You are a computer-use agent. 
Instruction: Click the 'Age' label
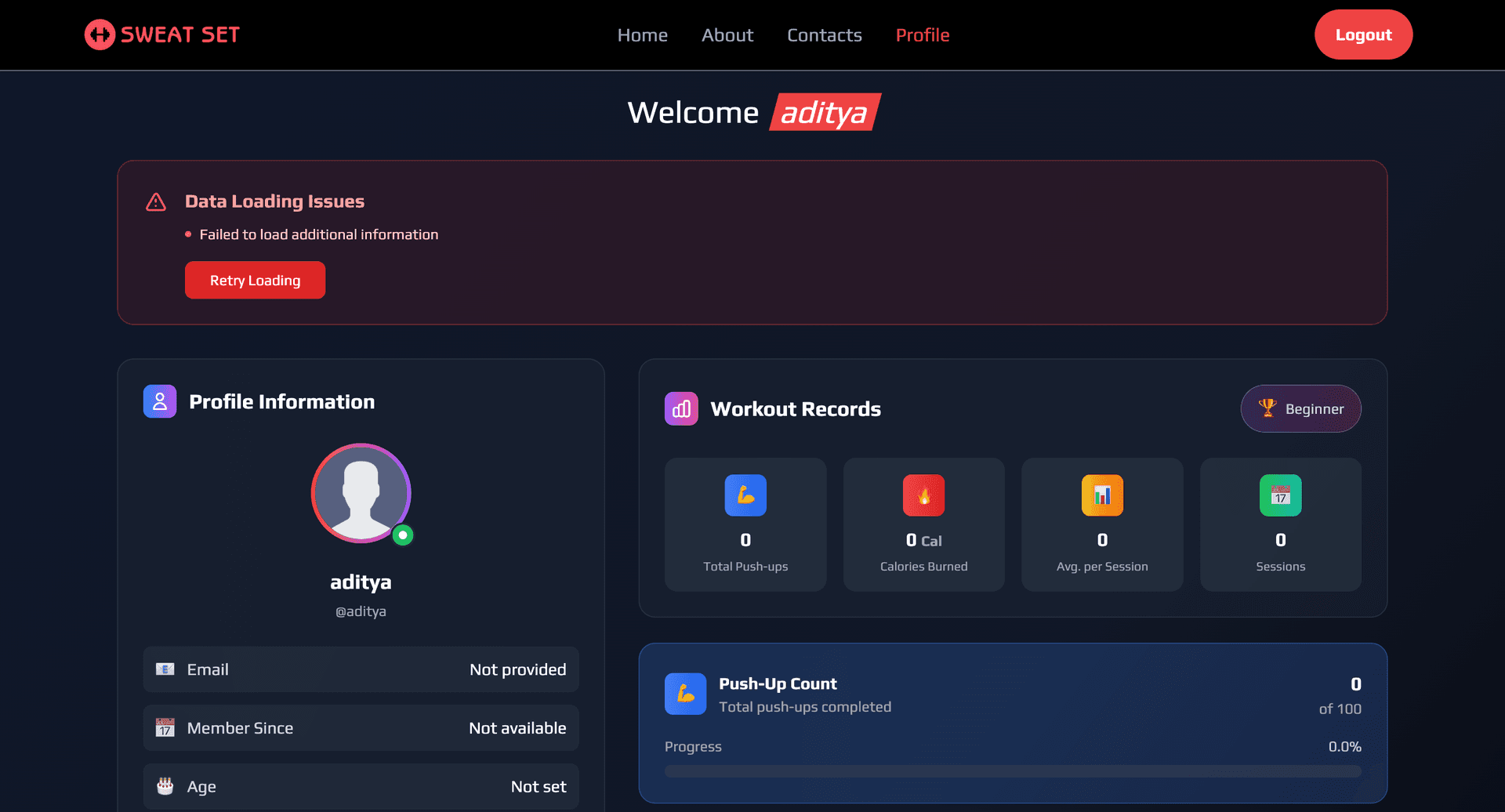point(201,787)
